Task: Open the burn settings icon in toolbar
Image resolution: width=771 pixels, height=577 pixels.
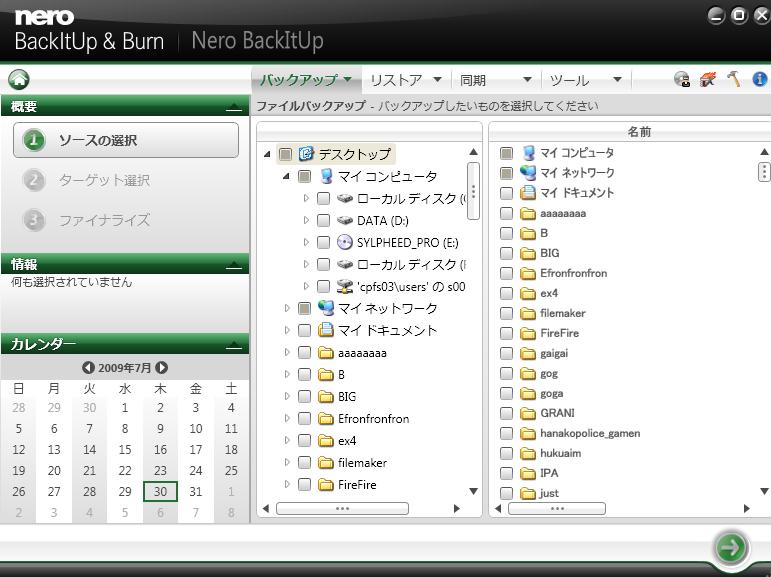Action: [x=708, y=79]
